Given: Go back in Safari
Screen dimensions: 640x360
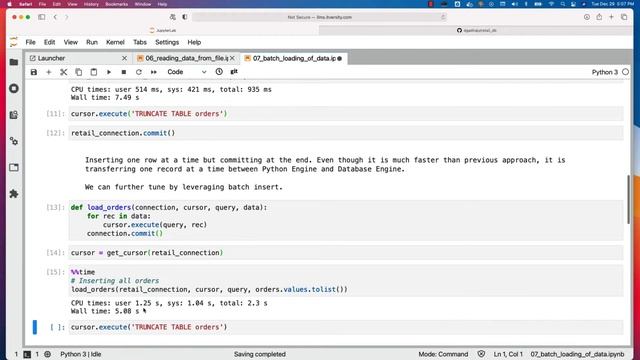Looking at the screenshot, I should pyautogui.click(x=55, y=17).
